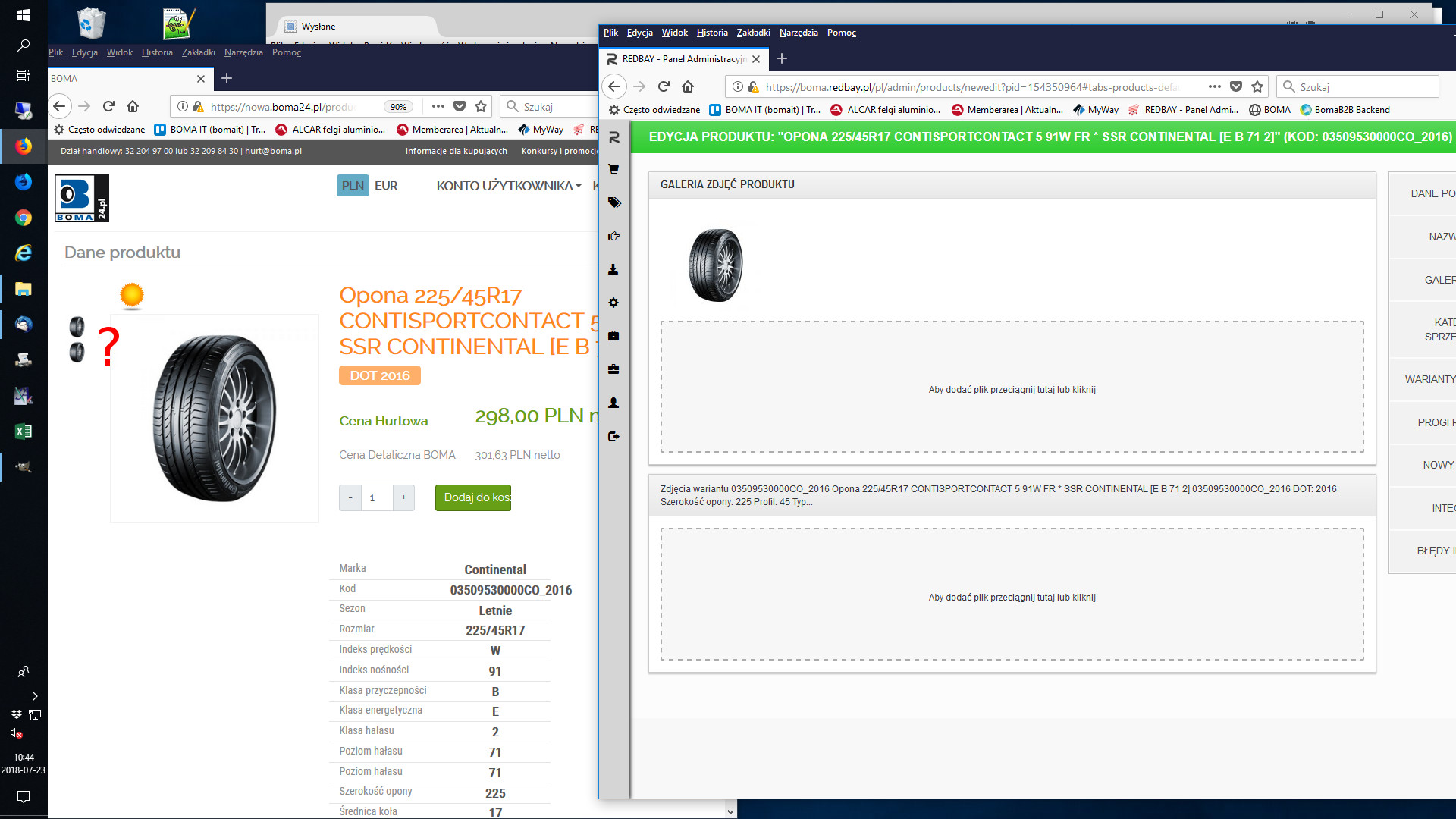Click the tire thumbnail in product gallery
Image resolution: width=1456 pixels, height=819 pixels.
pyautogui.click(x=715, y=265)
